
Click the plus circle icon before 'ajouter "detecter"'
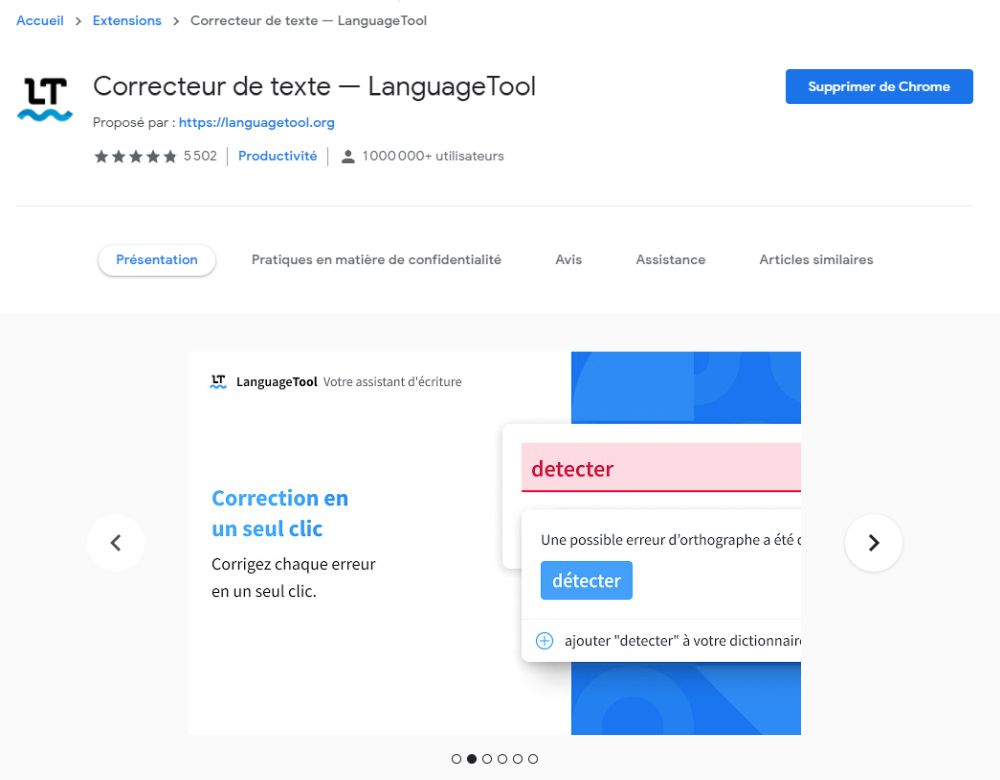[x=544, y=640]
